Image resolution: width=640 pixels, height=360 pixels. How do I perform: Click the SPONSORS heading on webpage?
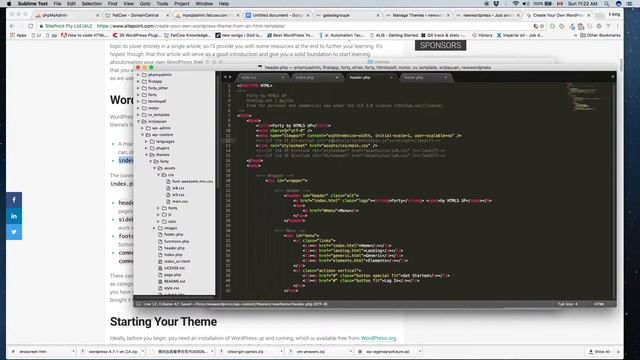[440, 45]
